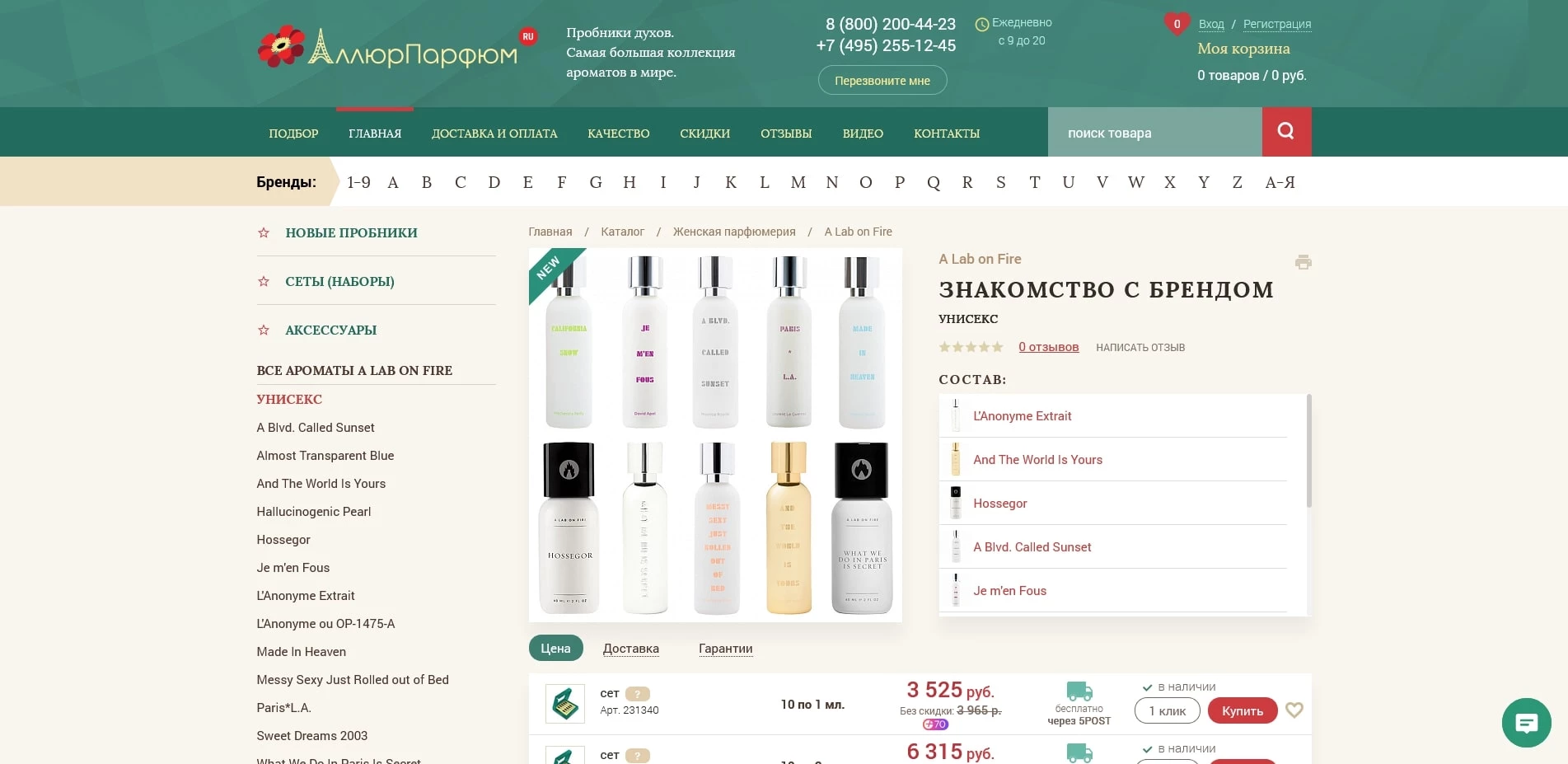Click the set box icon for Арт. 231340
Screen dimensions: 1568x764
[x=565, y=704]
